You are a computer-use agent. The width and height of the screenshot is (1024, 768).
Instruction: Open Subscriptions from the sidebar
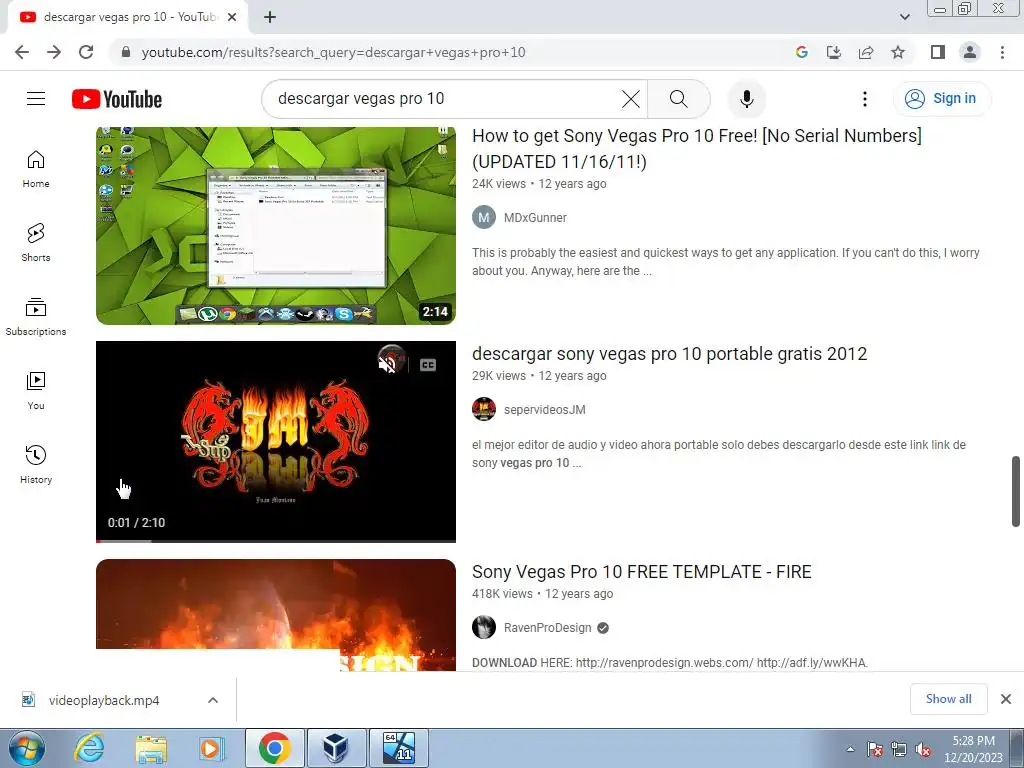[36, 317]
